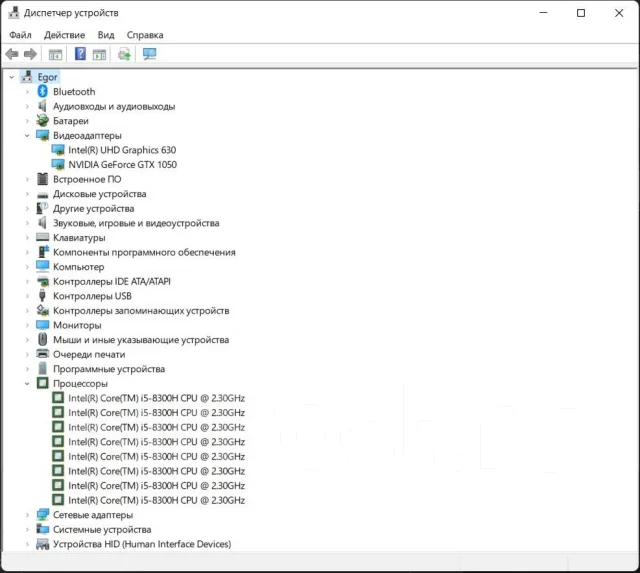Click the Bluetooth category icon
640x573 pixels.
(x=42, y=91)
